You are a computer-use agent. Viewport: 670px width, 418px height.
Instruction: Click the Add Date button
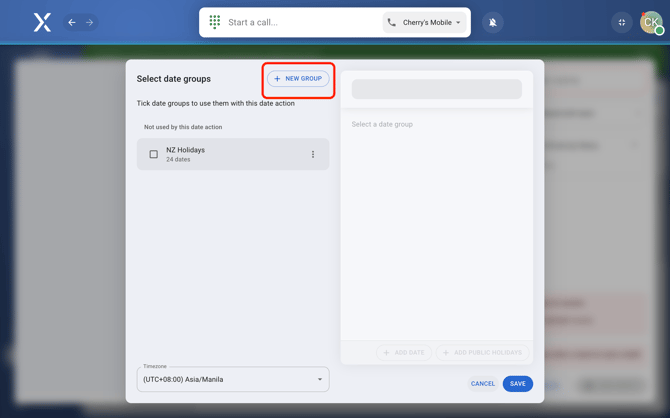(x=404, y=353)
